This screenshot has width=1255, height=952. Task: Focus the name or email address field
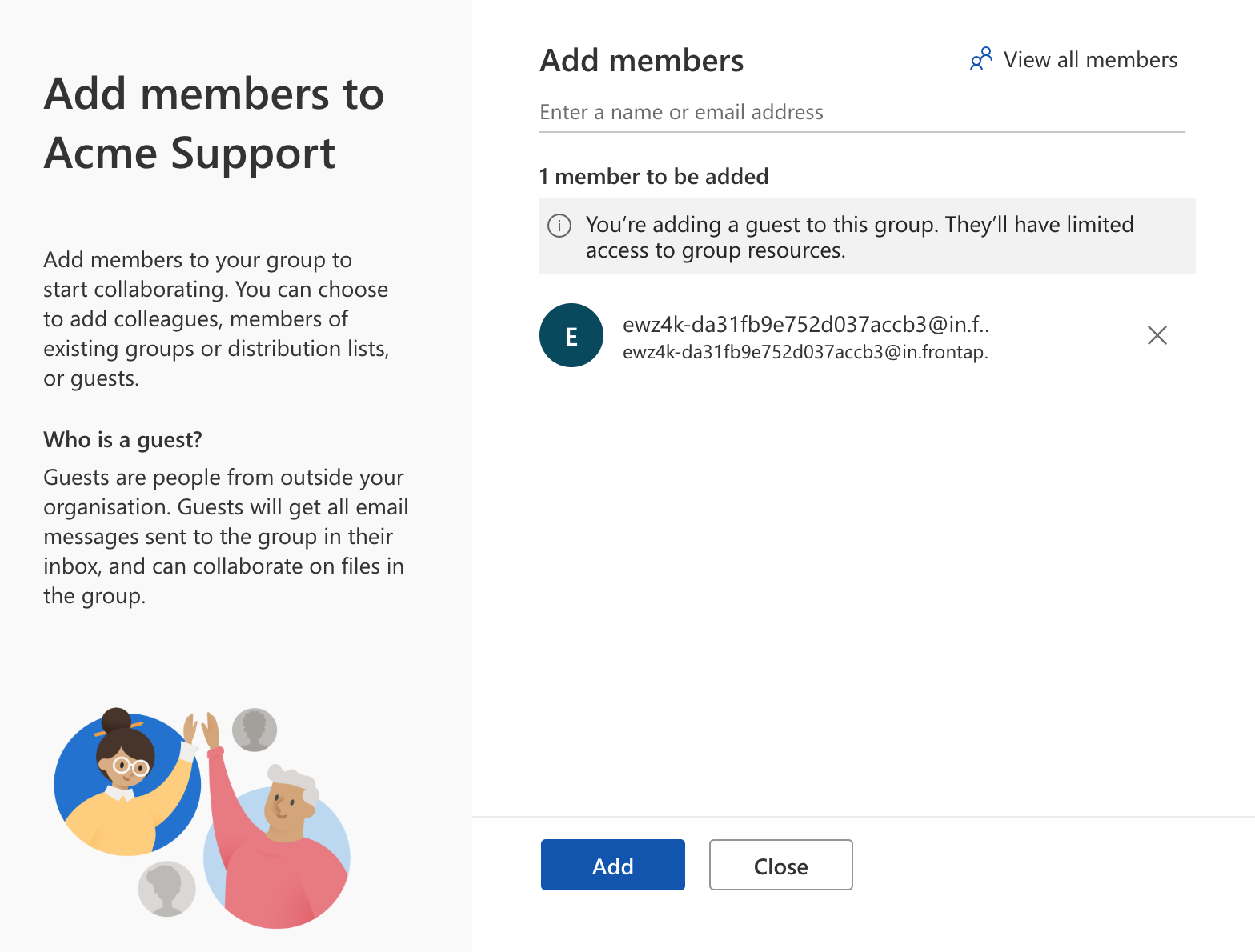pyautogui.click(x=862, y=113)
